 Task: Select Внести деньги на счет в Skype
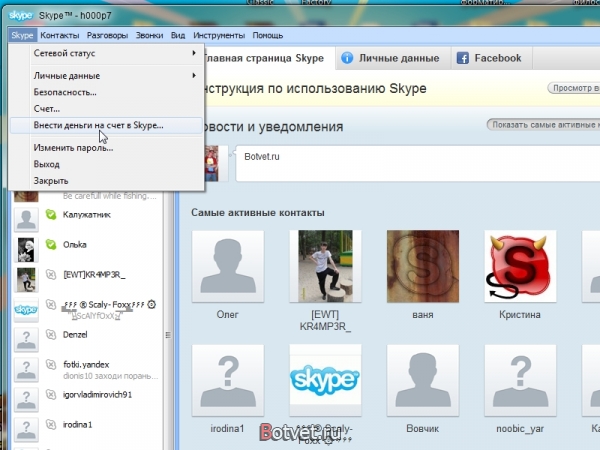click(106, 125)
